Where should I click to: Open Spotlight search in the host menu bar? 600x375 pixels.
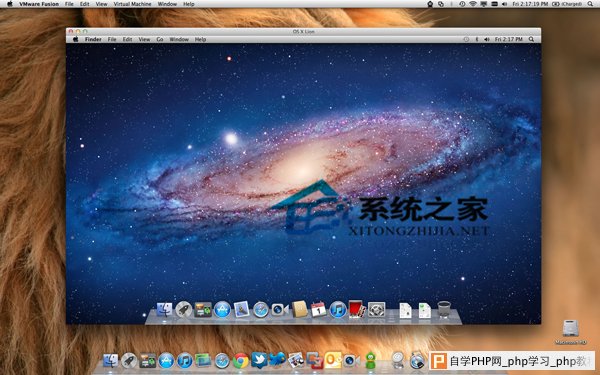(x=591, y=4)
